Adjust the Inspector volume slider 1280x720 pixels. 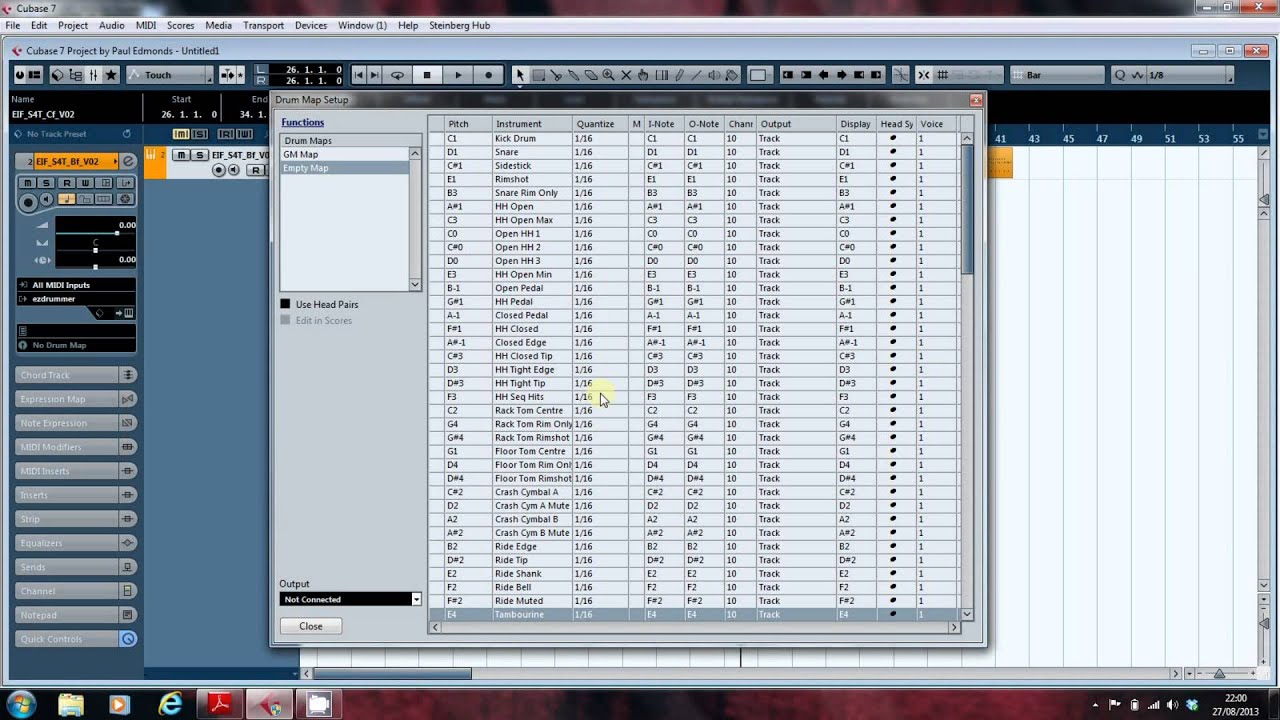[x=95, y=233]
